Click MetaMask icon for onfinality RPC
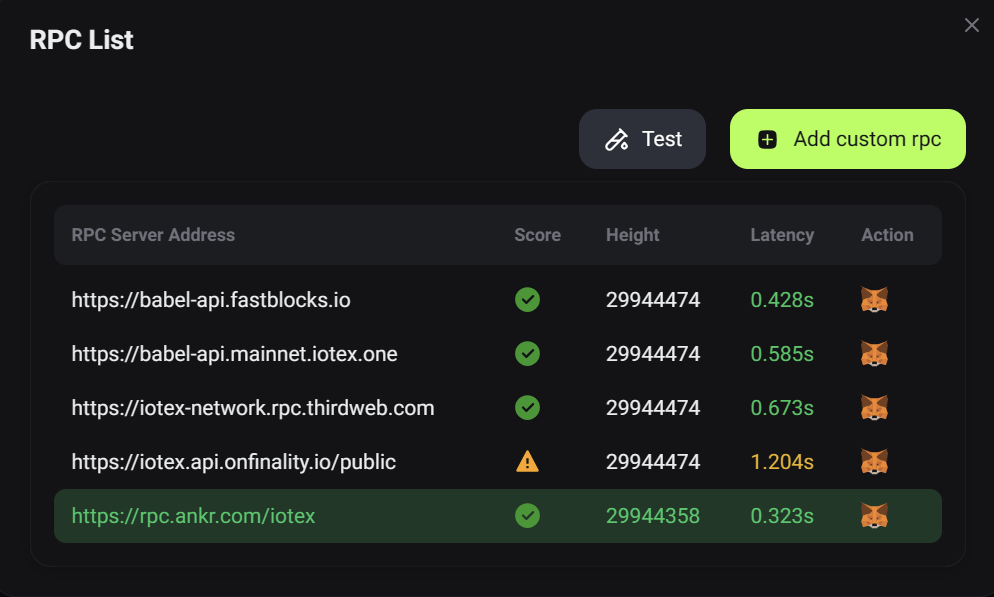Viewport: 994px width, 597px height. (874, 462)
